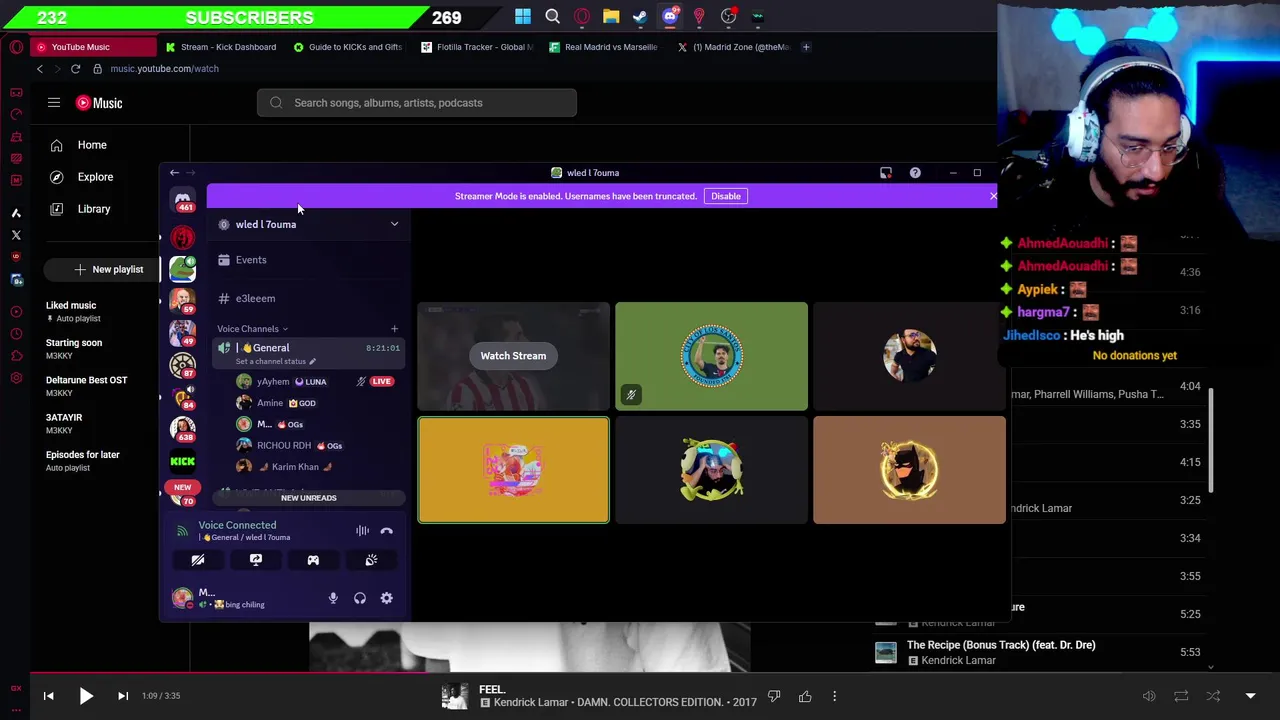Open Library in YouTube Music sidebar
The image size is (1280, 720).
96,209
